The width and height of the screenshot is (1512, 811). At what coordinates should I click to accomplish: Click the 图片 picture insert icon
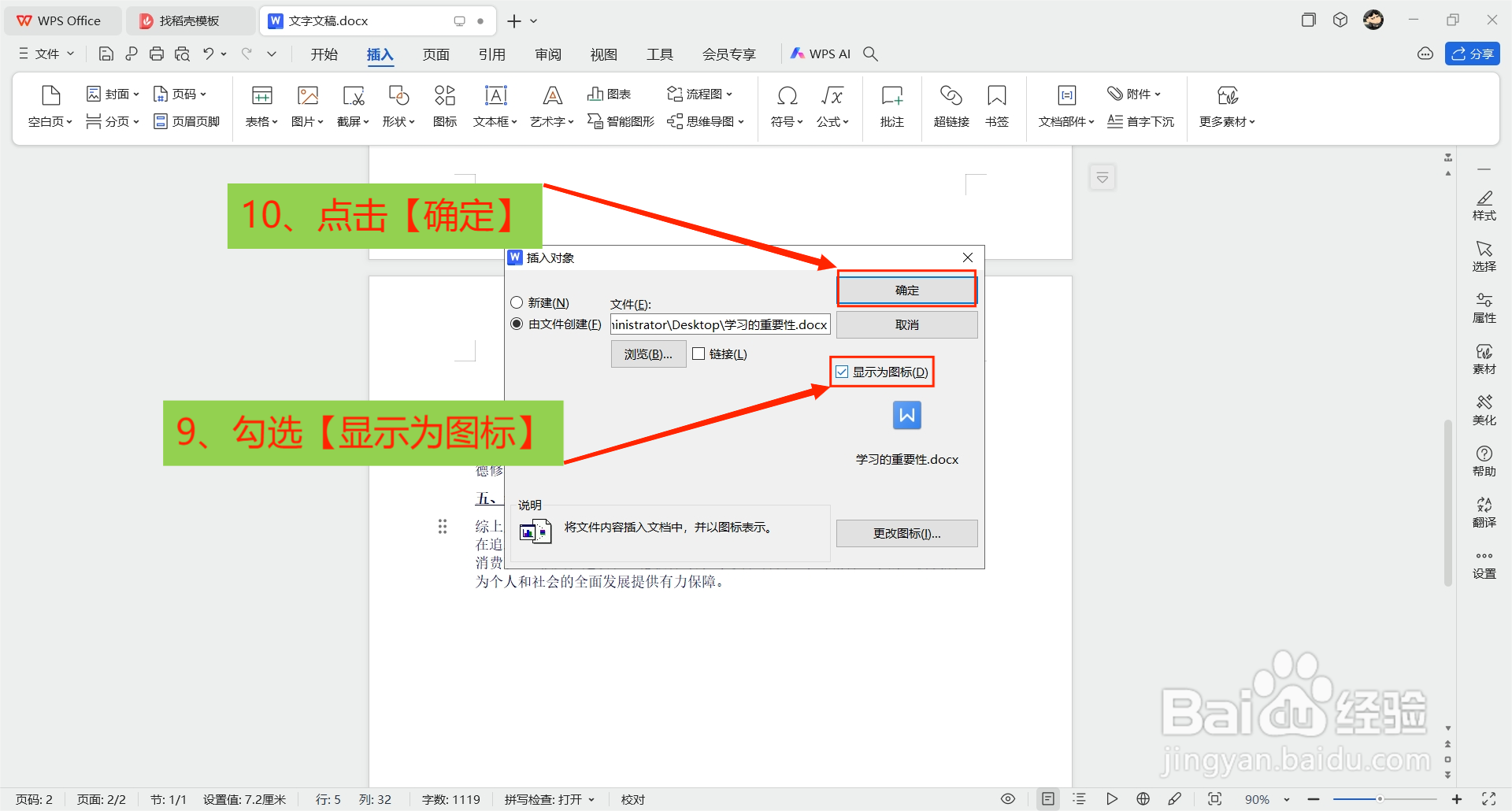tap(307, 106)
